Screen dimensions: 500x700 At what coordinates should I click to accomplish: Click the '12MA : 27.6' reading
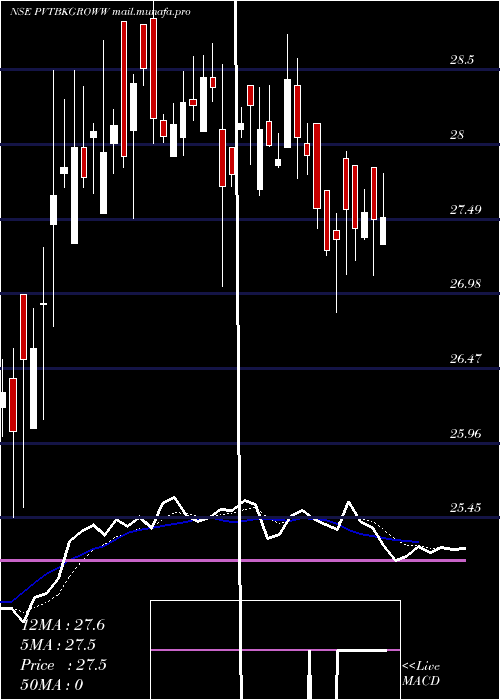coord(62,625)
